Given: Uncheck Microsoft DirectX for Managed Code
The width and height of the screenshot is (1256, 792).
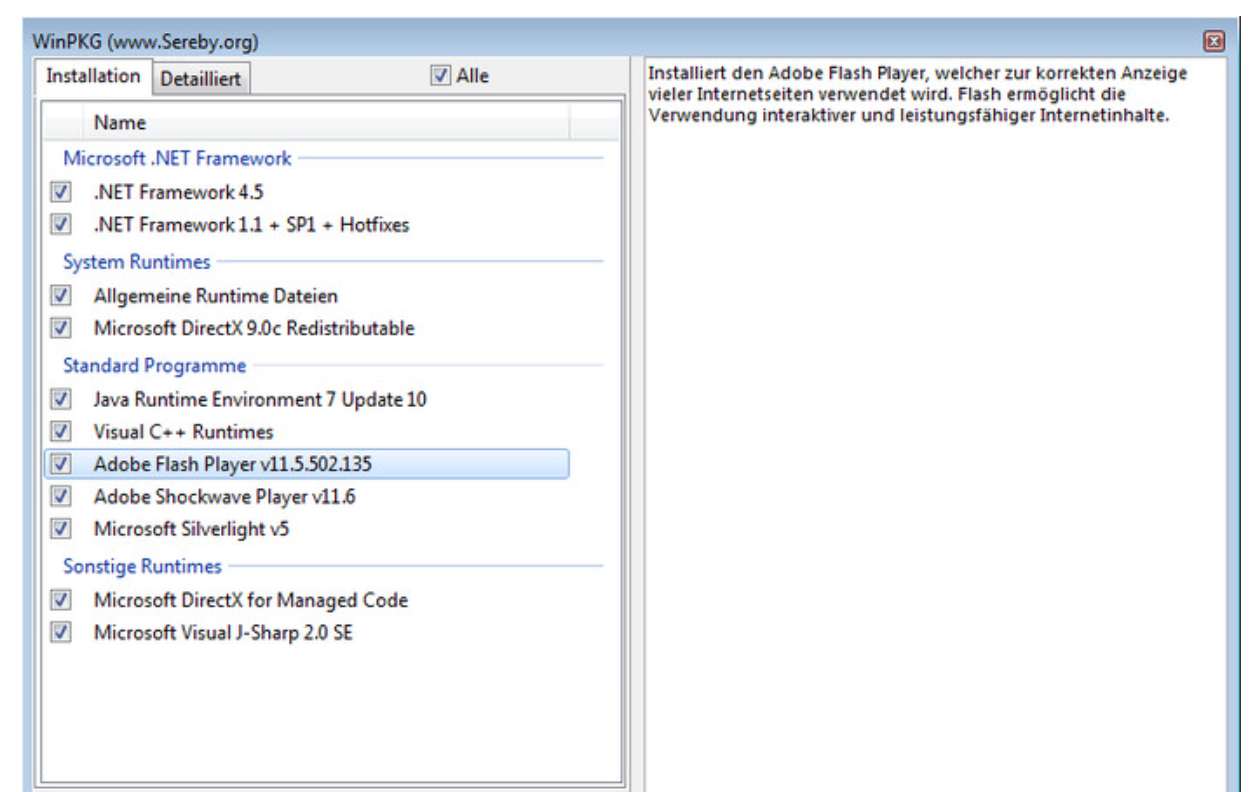Looking at the screenshot, I should coord(62,600).
